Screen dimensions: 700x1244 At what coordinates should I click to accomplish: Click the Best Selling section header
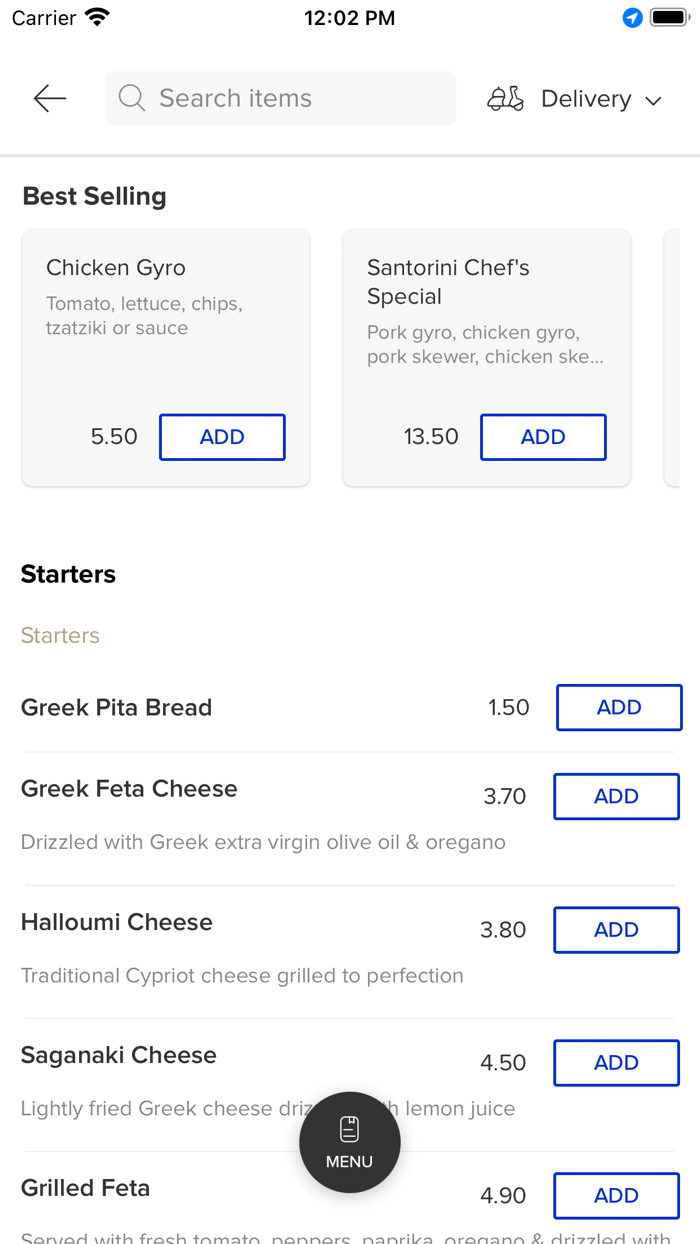(x=94, y=196)
